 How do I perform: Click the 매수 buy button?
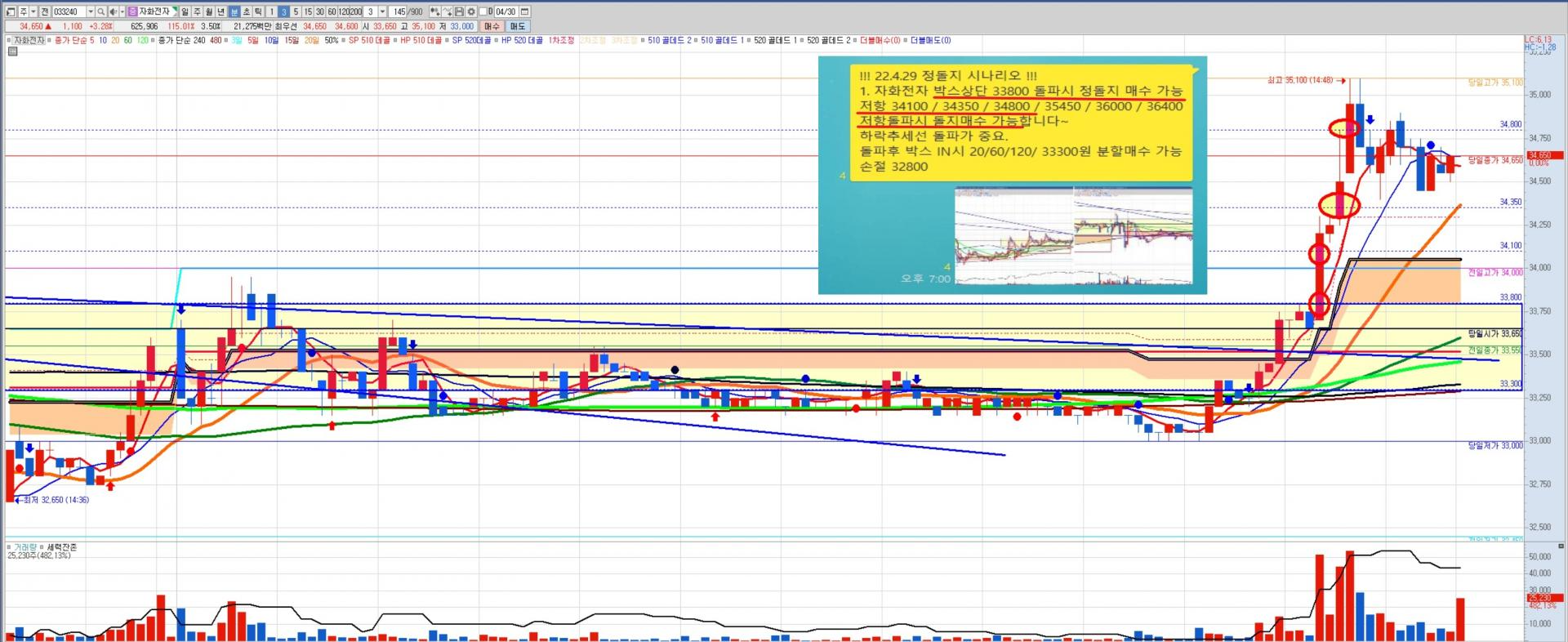pos(492,26)
